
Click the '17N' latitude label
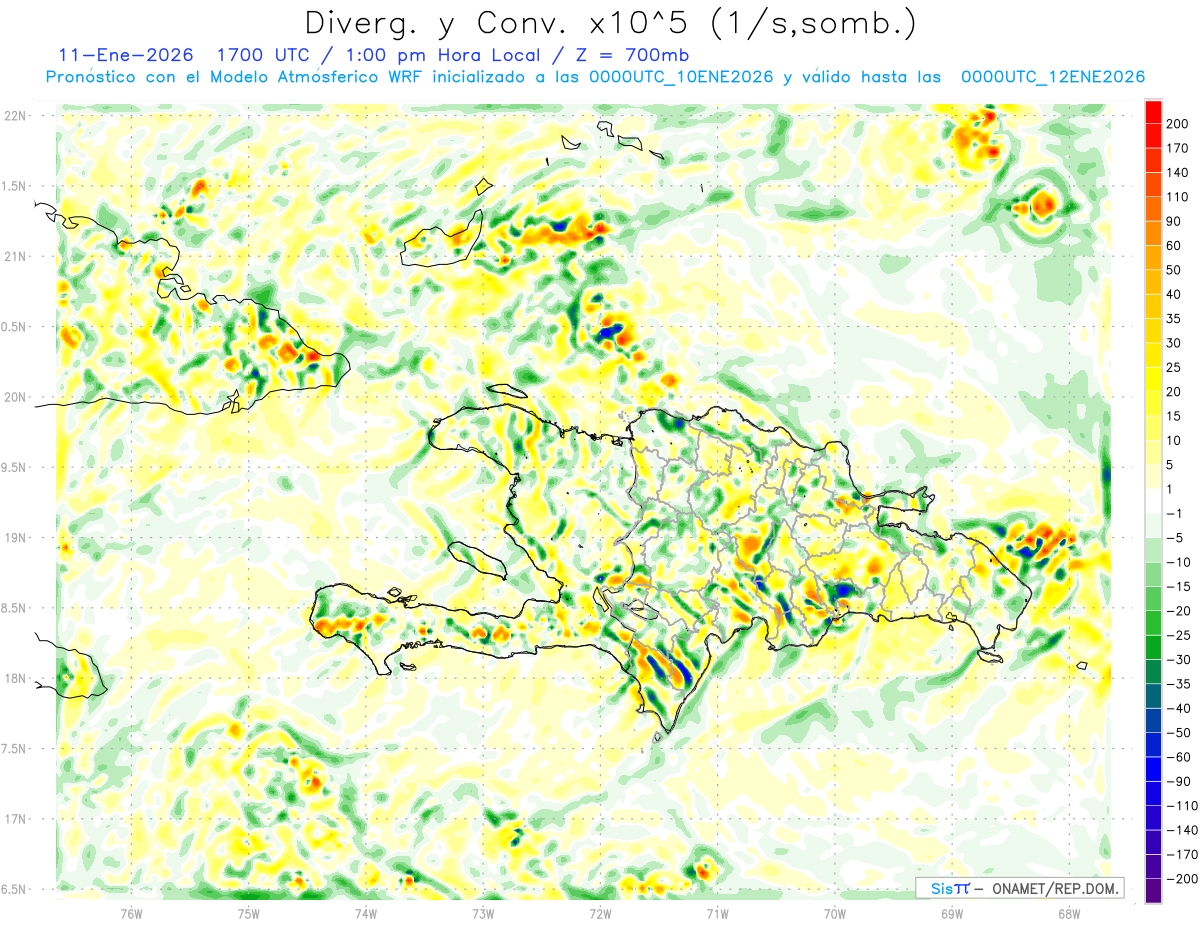pyautogui.click(x=15, y=819)
